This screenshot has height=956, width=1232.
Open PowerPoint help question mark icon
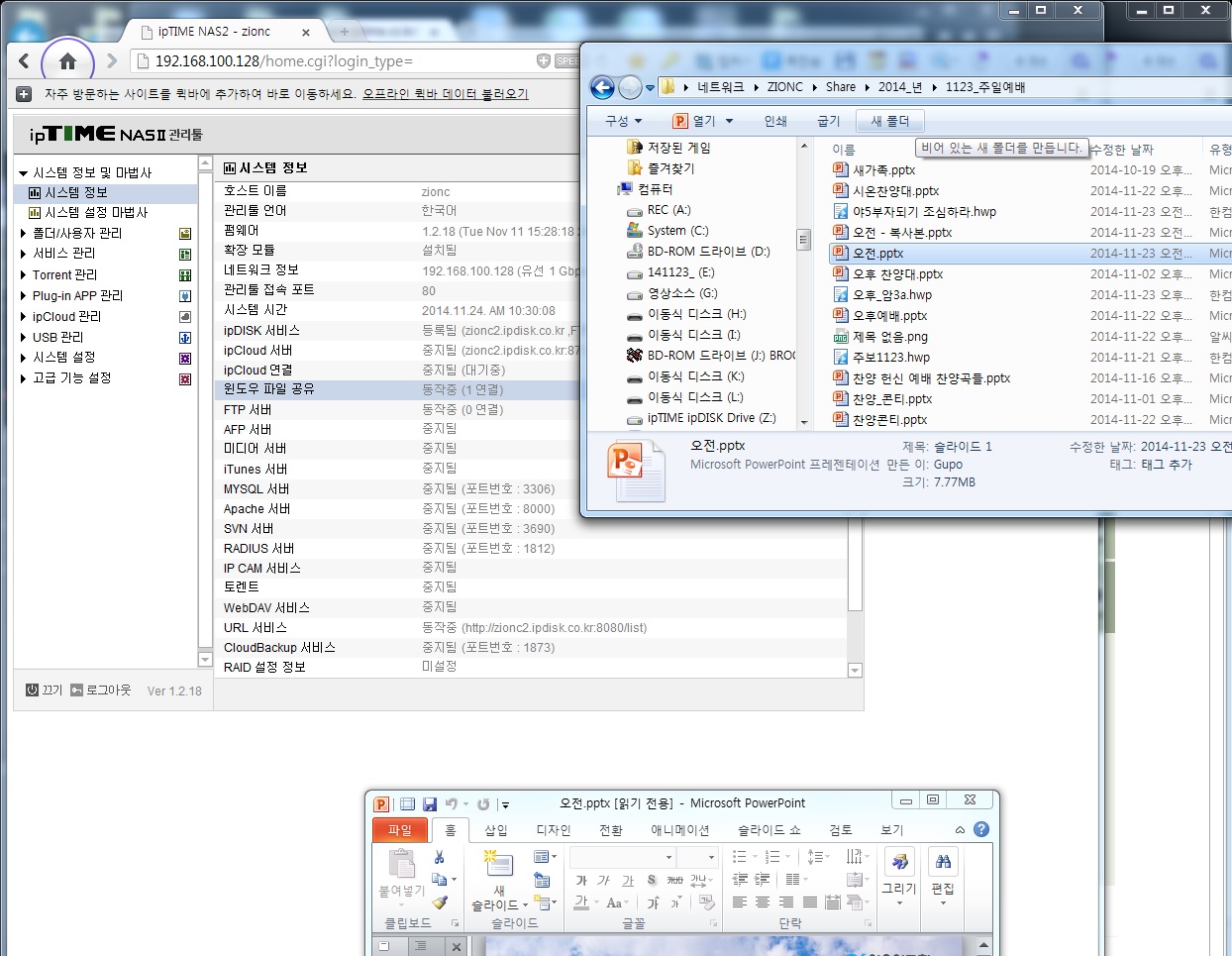pos(981,829)
